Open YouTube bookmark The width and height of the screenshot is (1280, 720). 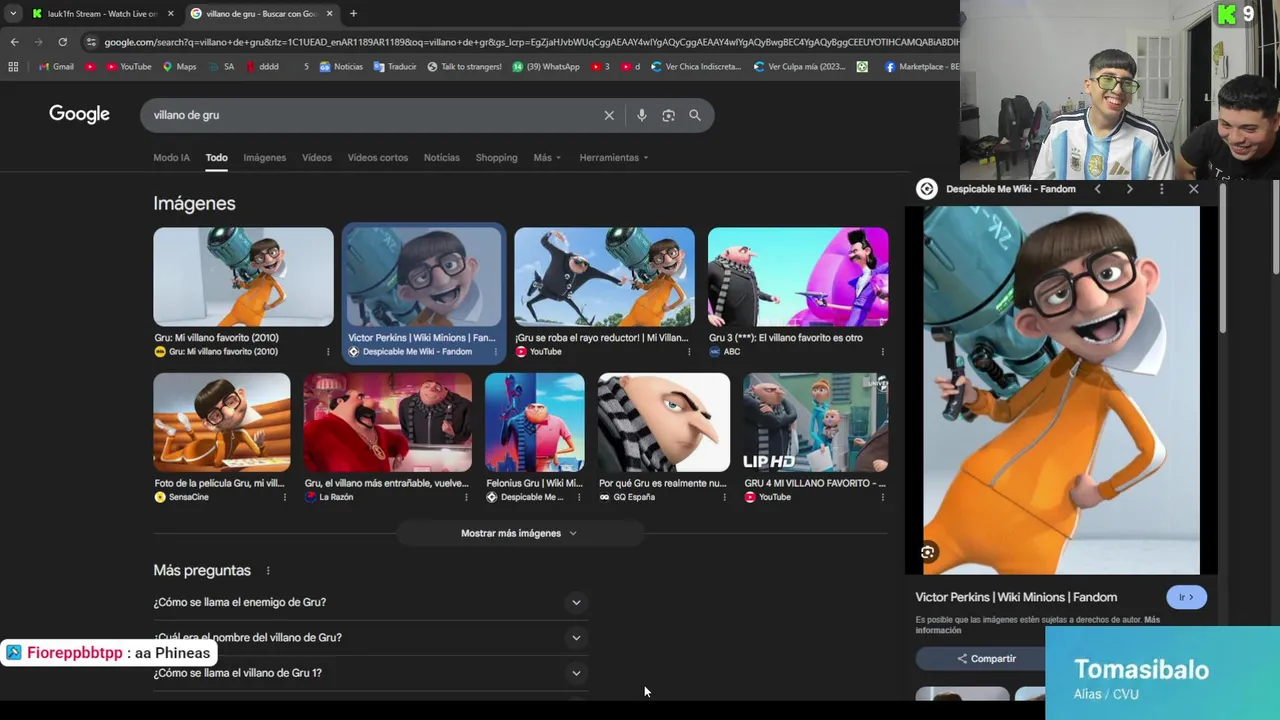point(127,67)
